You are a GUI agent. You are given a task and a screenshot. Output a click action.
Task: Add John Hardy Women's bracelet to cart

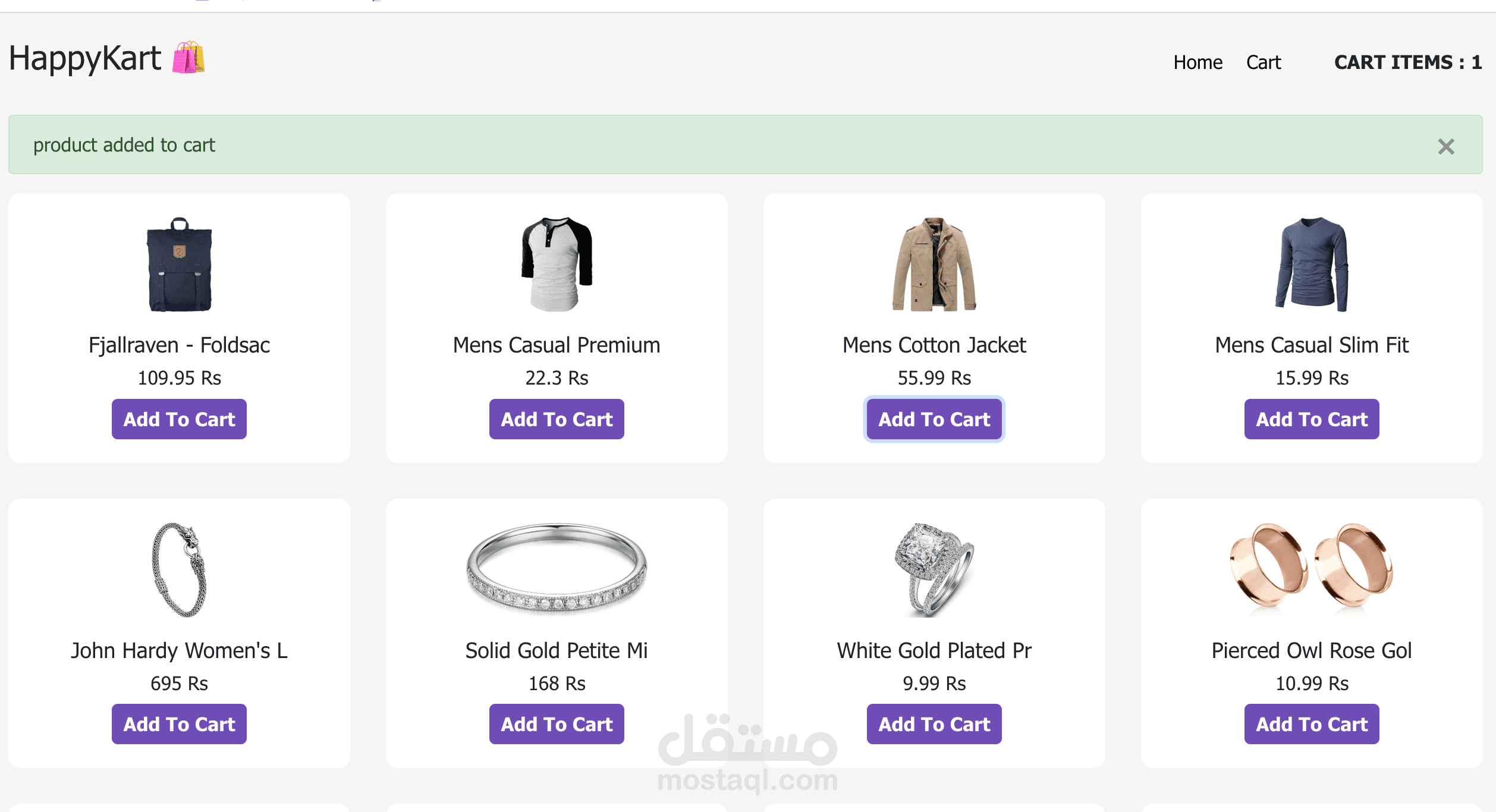pyautogui.click(x=179, y=724)
